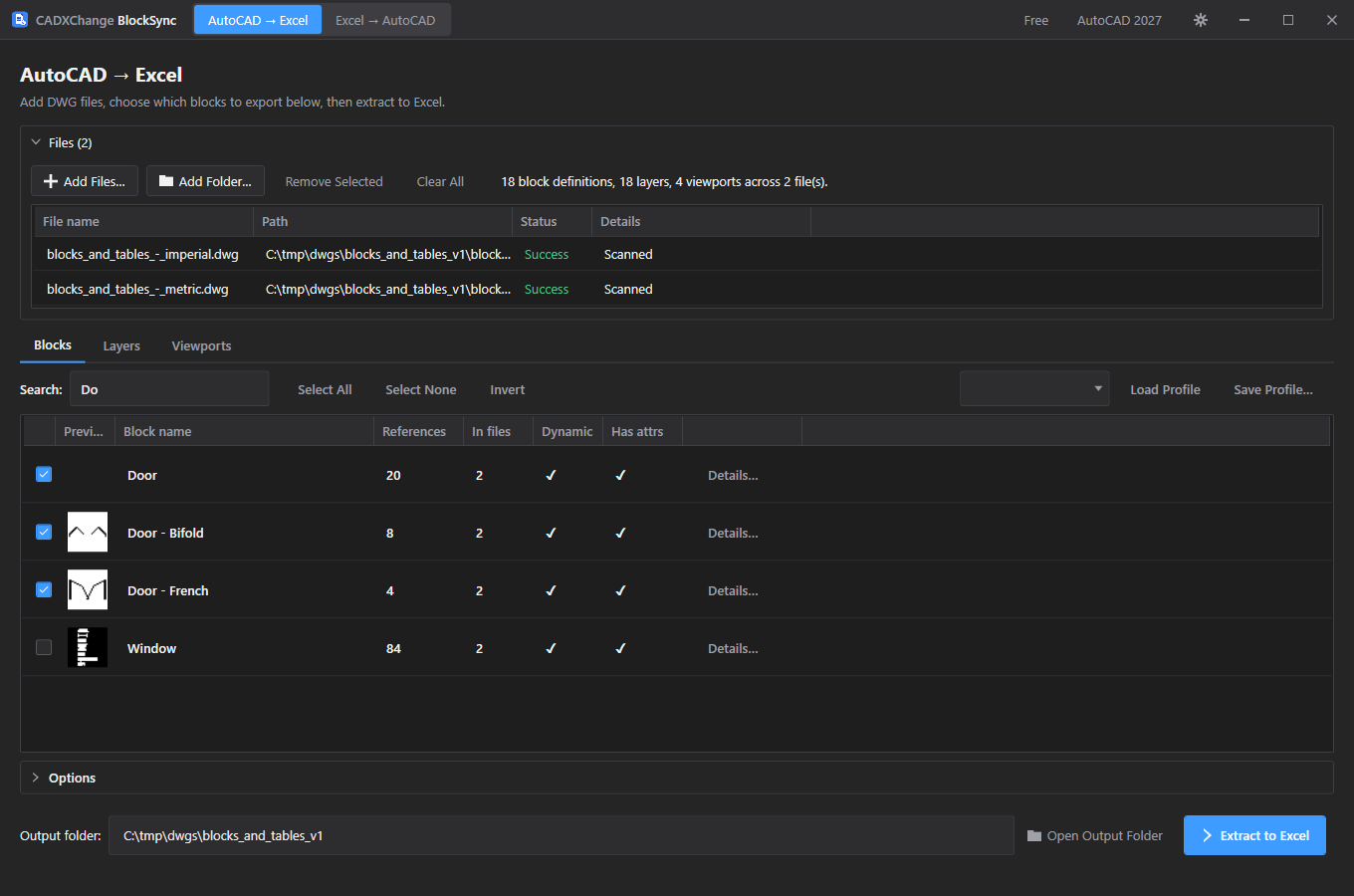Expand the Options section
The image size is (1354, 896).
coord(36,778)
